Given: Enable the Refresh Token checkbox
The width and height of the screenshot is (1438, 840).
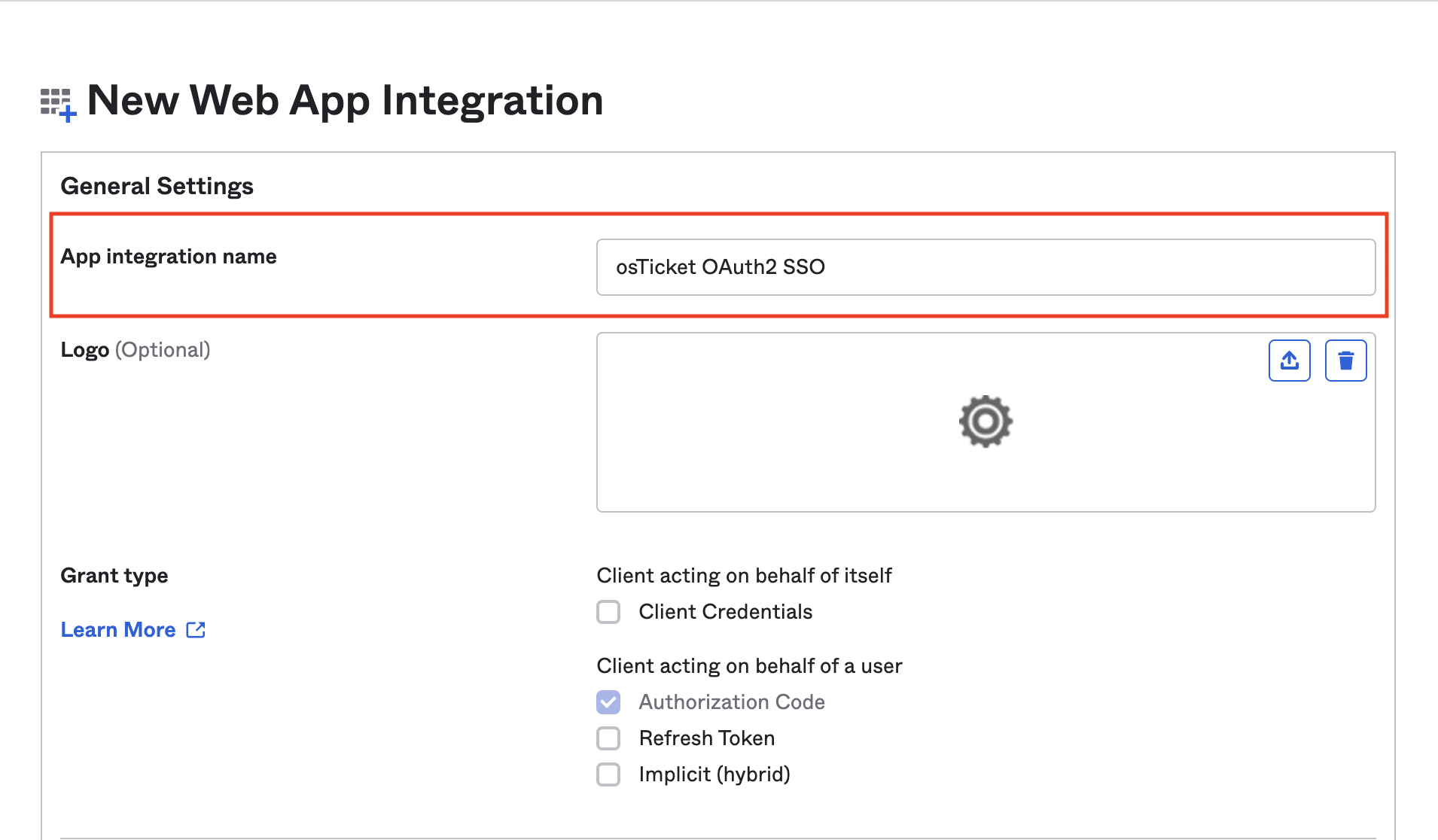Looking at the screenshot, I should coord(608,738).
